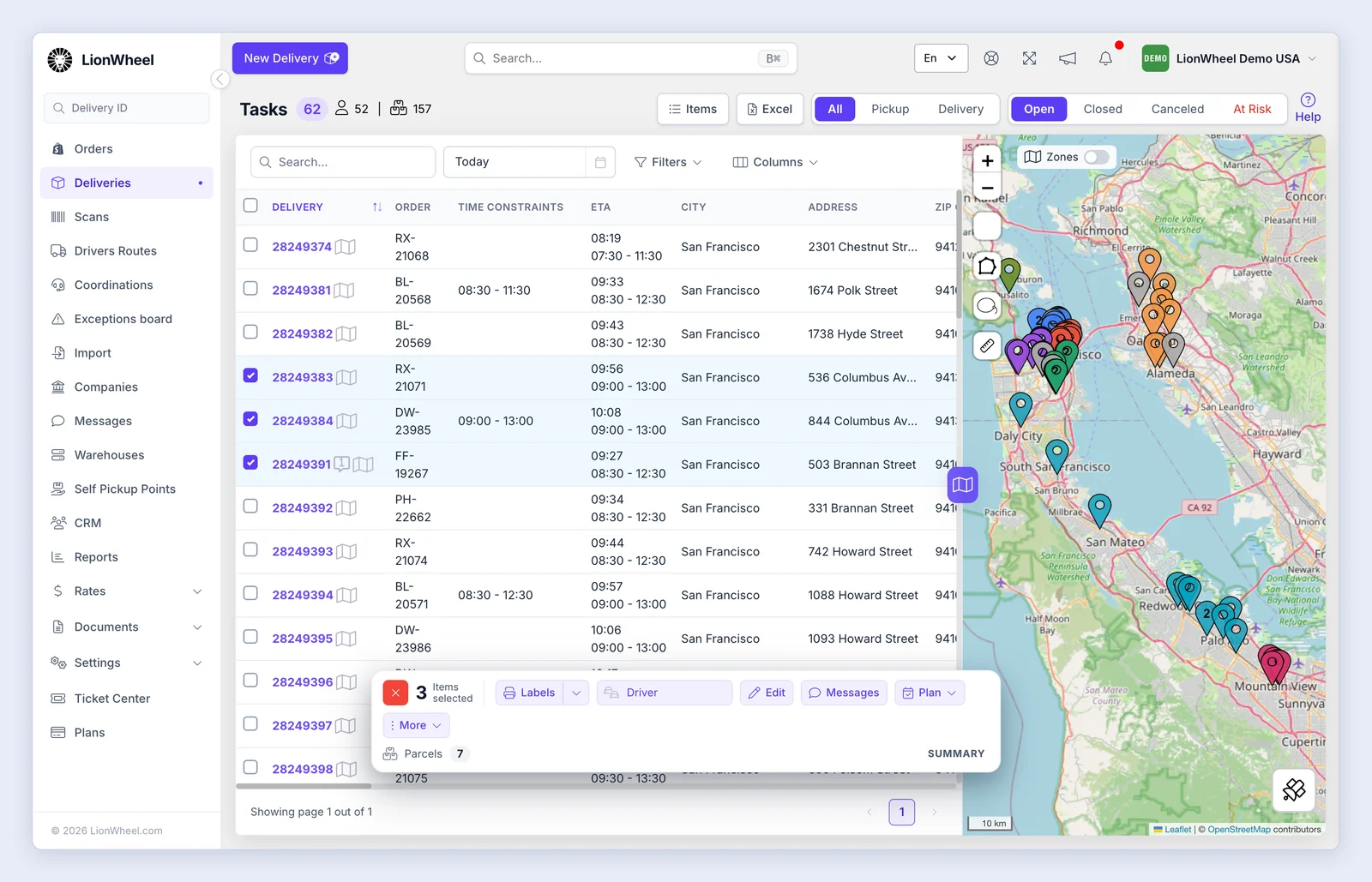Uncheck delivery 28249391 checkbox
Viewport: 1372px width, 882px height.
(x=250, y=463)
